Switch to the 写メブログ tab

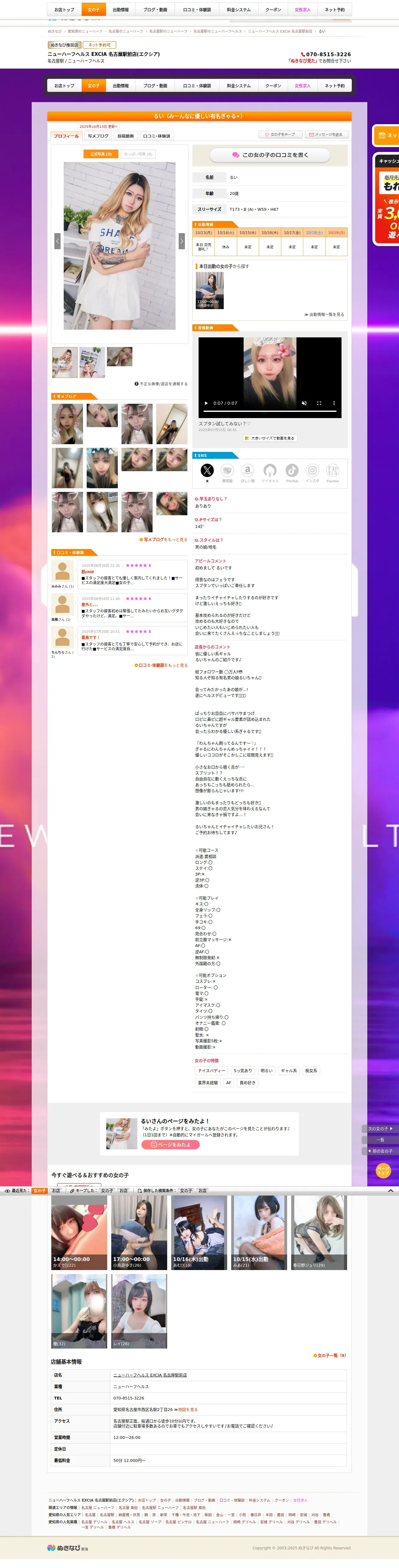98,136
